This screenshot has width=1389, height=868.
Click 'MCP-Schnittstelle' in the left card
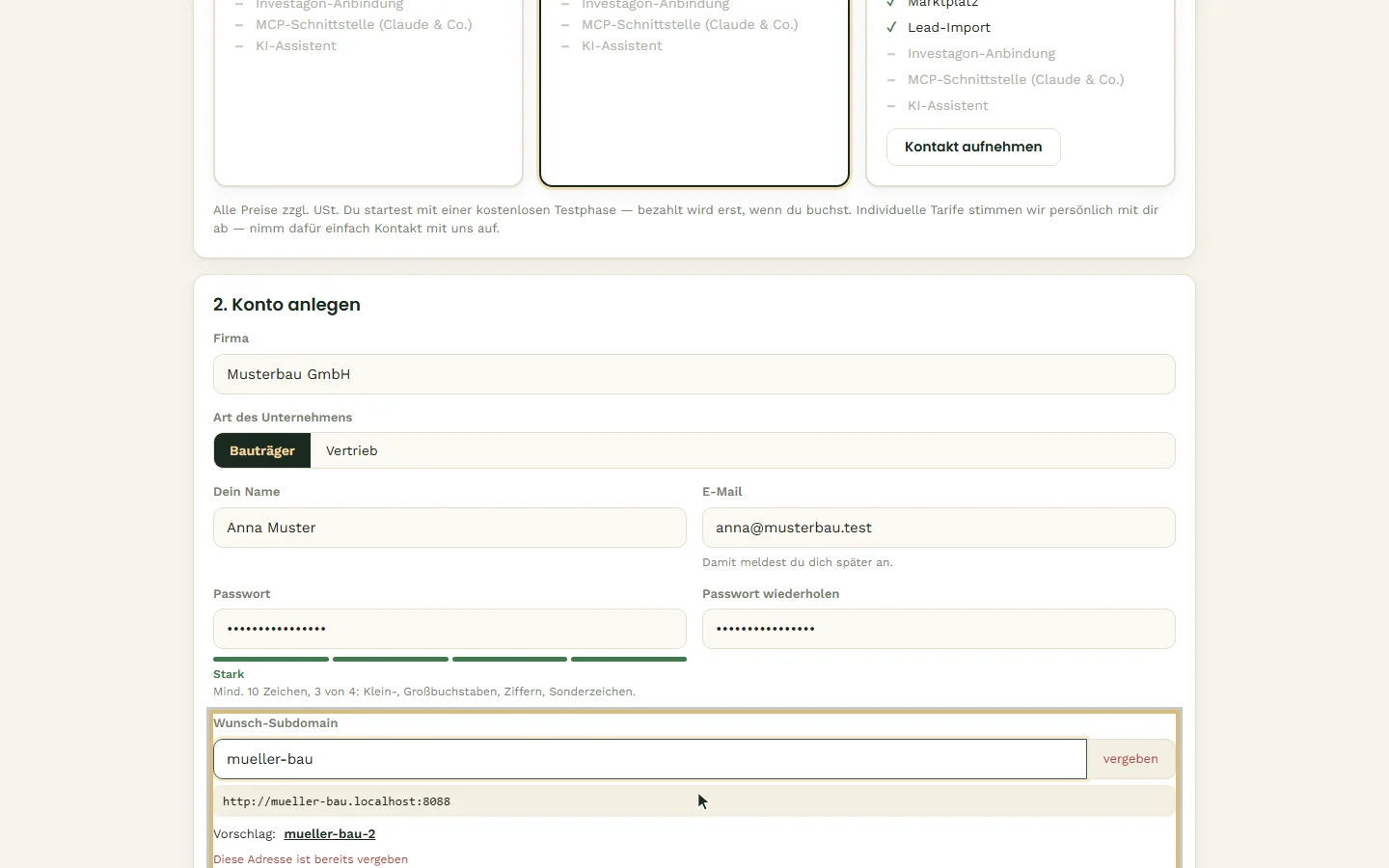click(x=364, y=25)
